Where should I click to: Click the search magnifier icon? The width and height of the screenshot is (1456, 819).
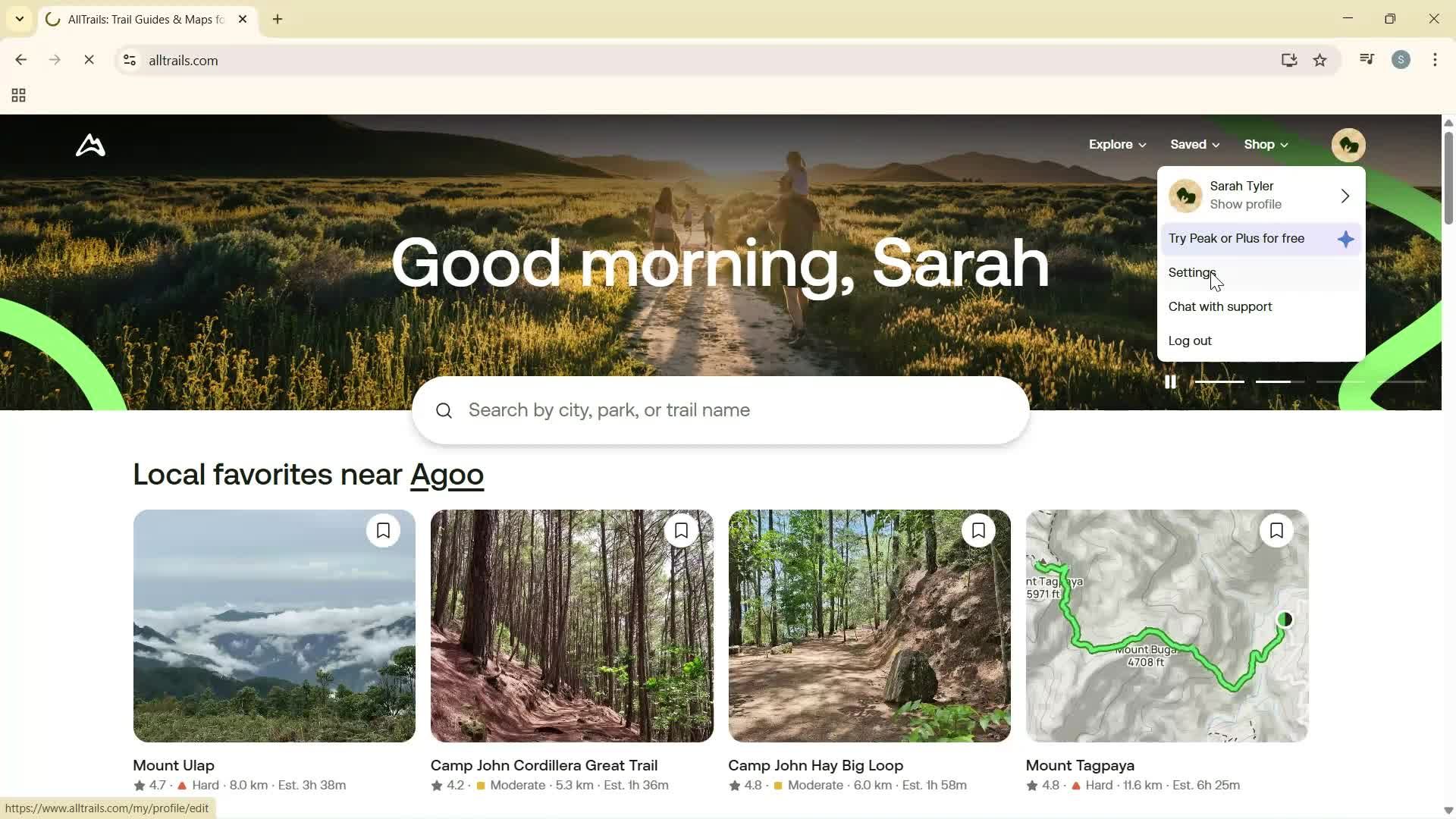pyautogui.click(x=444, y=410)
